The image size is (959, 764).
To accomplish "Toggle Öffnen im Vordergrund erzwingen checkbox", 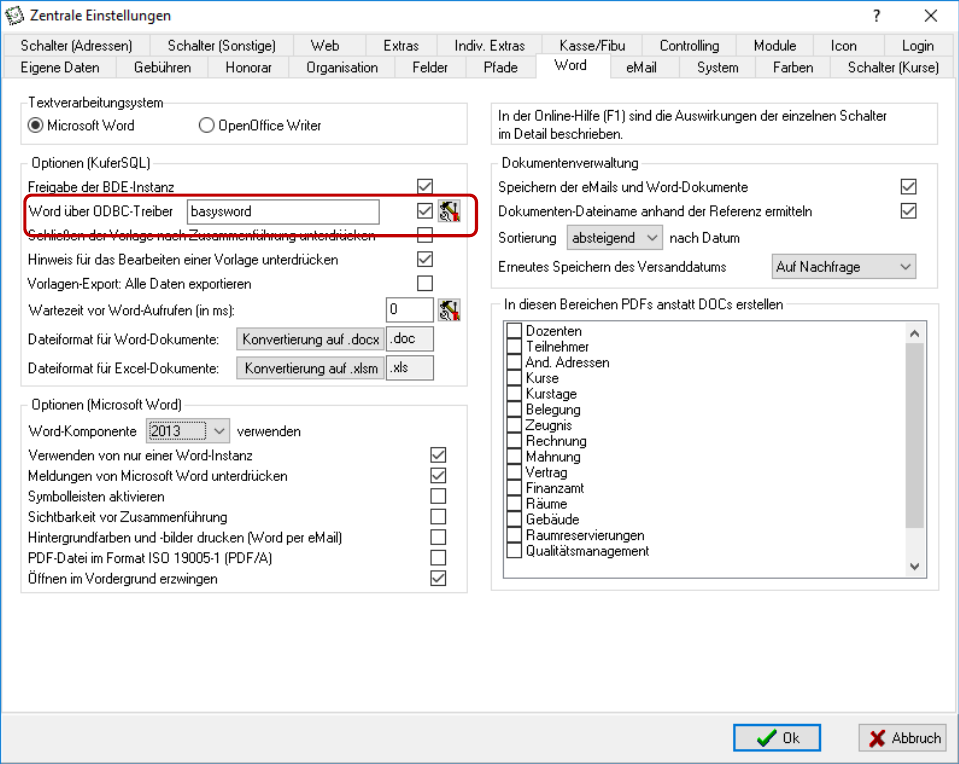I will coord(438,578).
